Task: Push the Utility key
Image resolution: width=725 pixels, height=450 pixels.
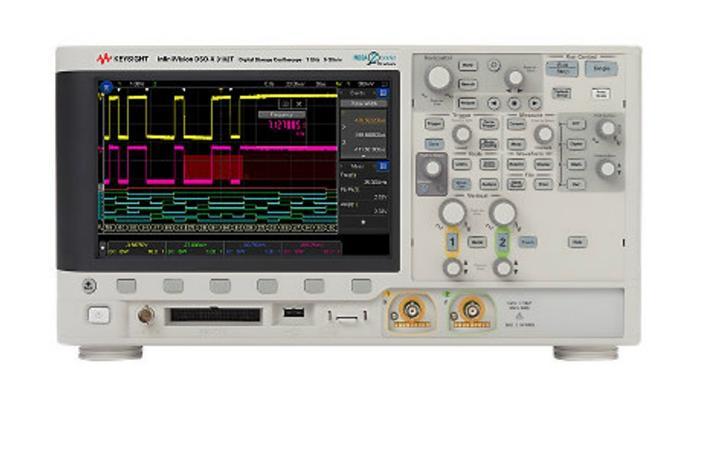Action: pyautogui.click(x=461, y=164)
